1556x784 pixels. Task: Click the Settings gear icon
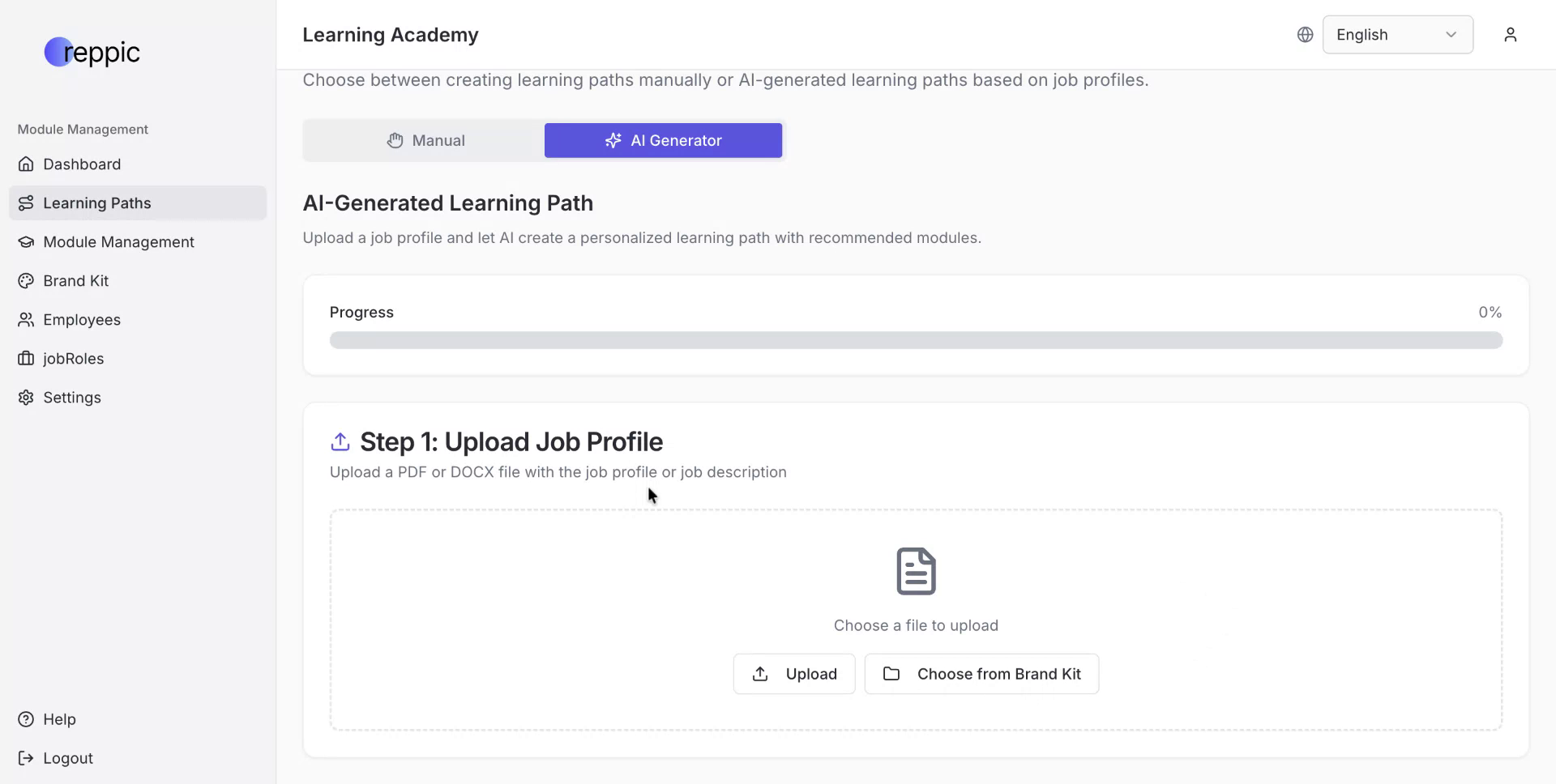pos(26,398)
